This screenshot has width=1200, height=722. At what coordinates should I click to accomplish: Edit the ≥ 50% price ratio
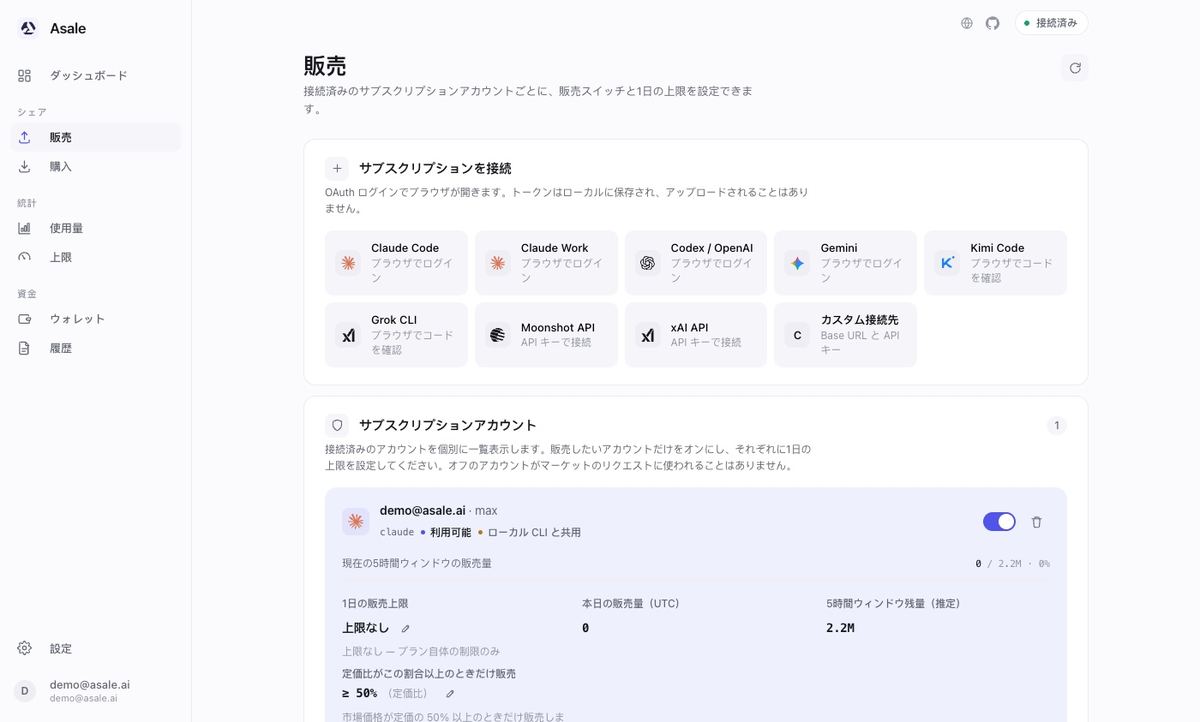450,694
